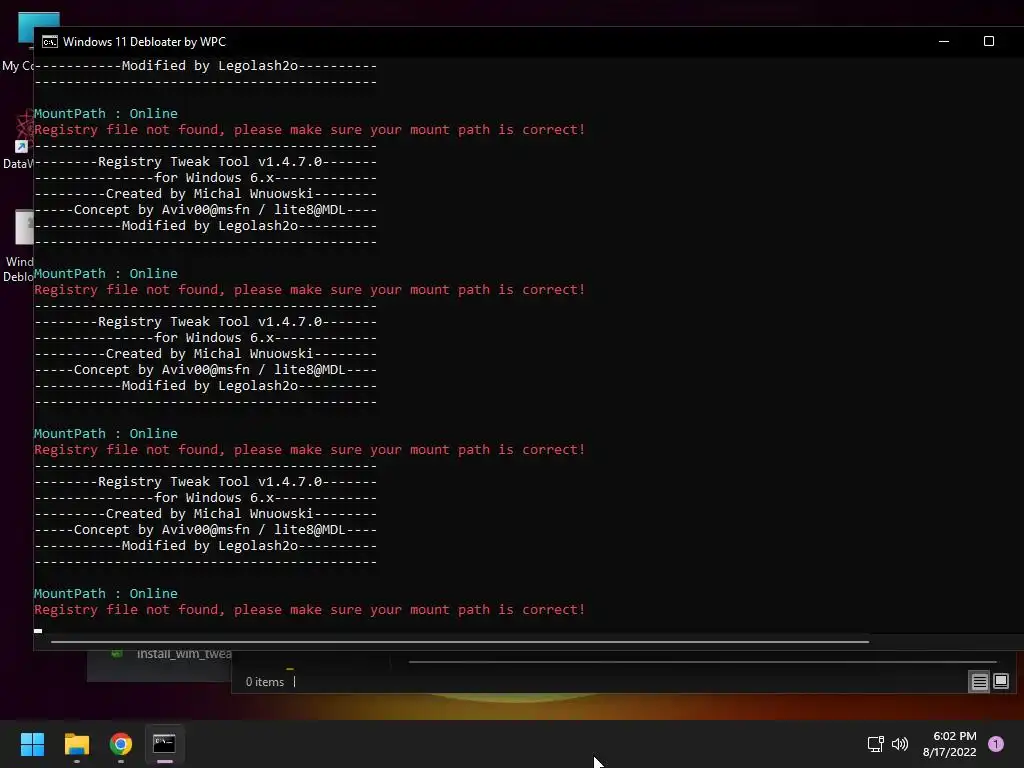Open the notification badge showing 1
Screen dimensions: 1024x768
click(x=996, y=743)
